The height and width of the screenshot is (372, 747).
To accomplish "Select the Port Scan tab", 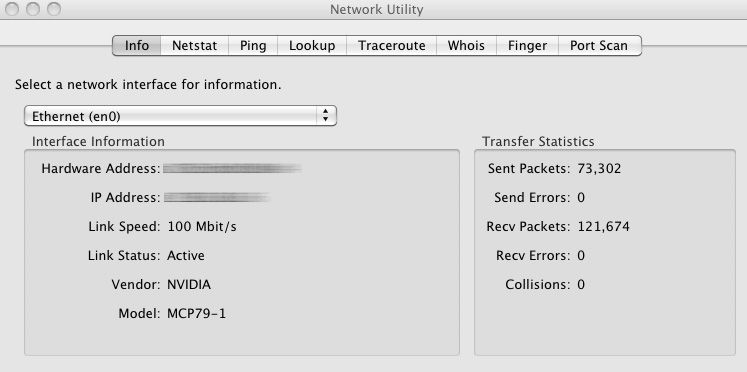I will pos(599,46).
